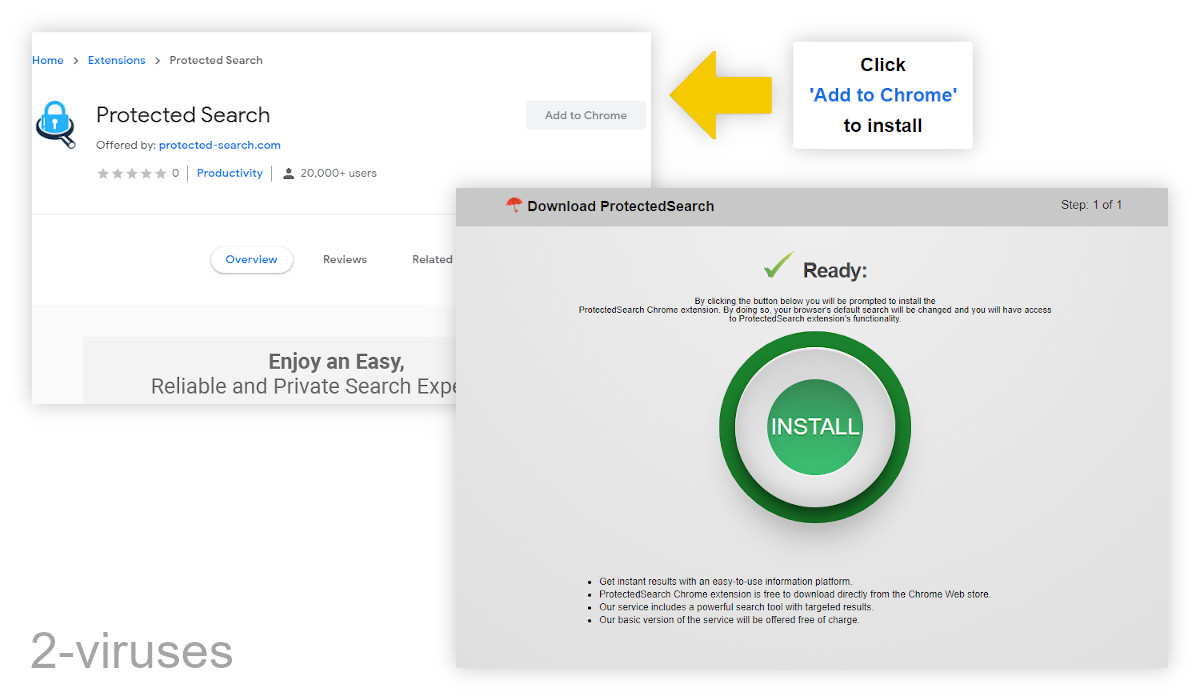The width and height of the screenshot is (1200, 700).
Task: Click the Add to Chrome button
Action: 585,115
